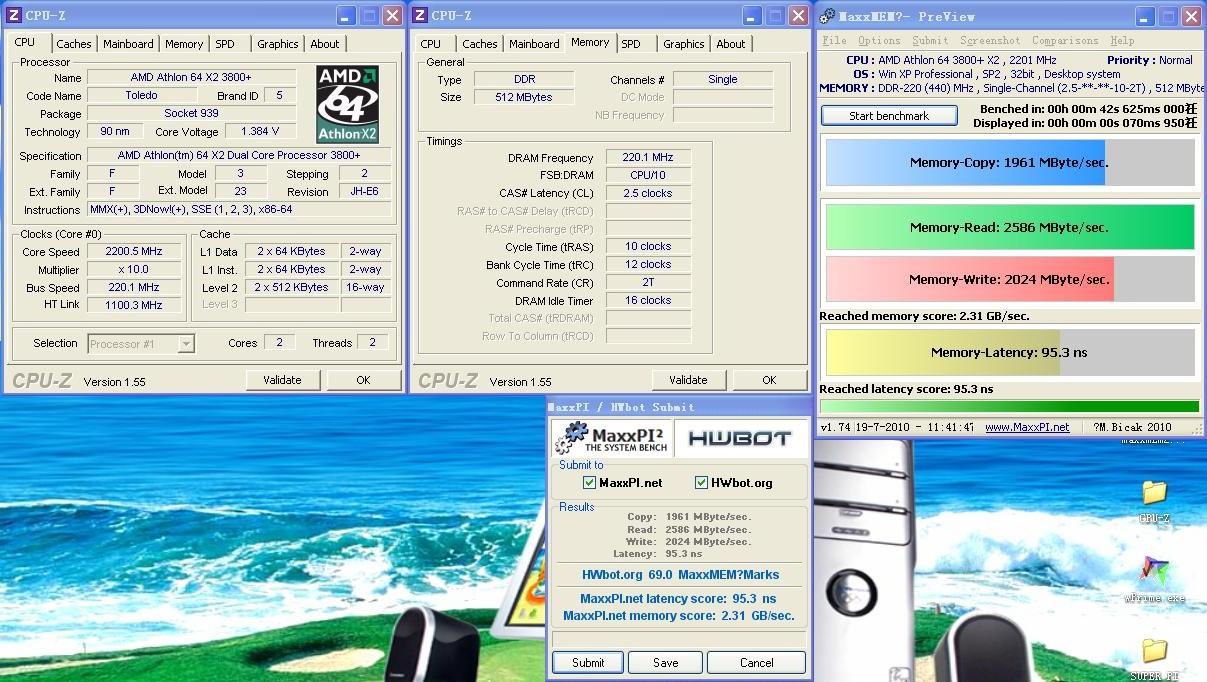
Task: Click the Instructions field
Action: tap(240, 210)
